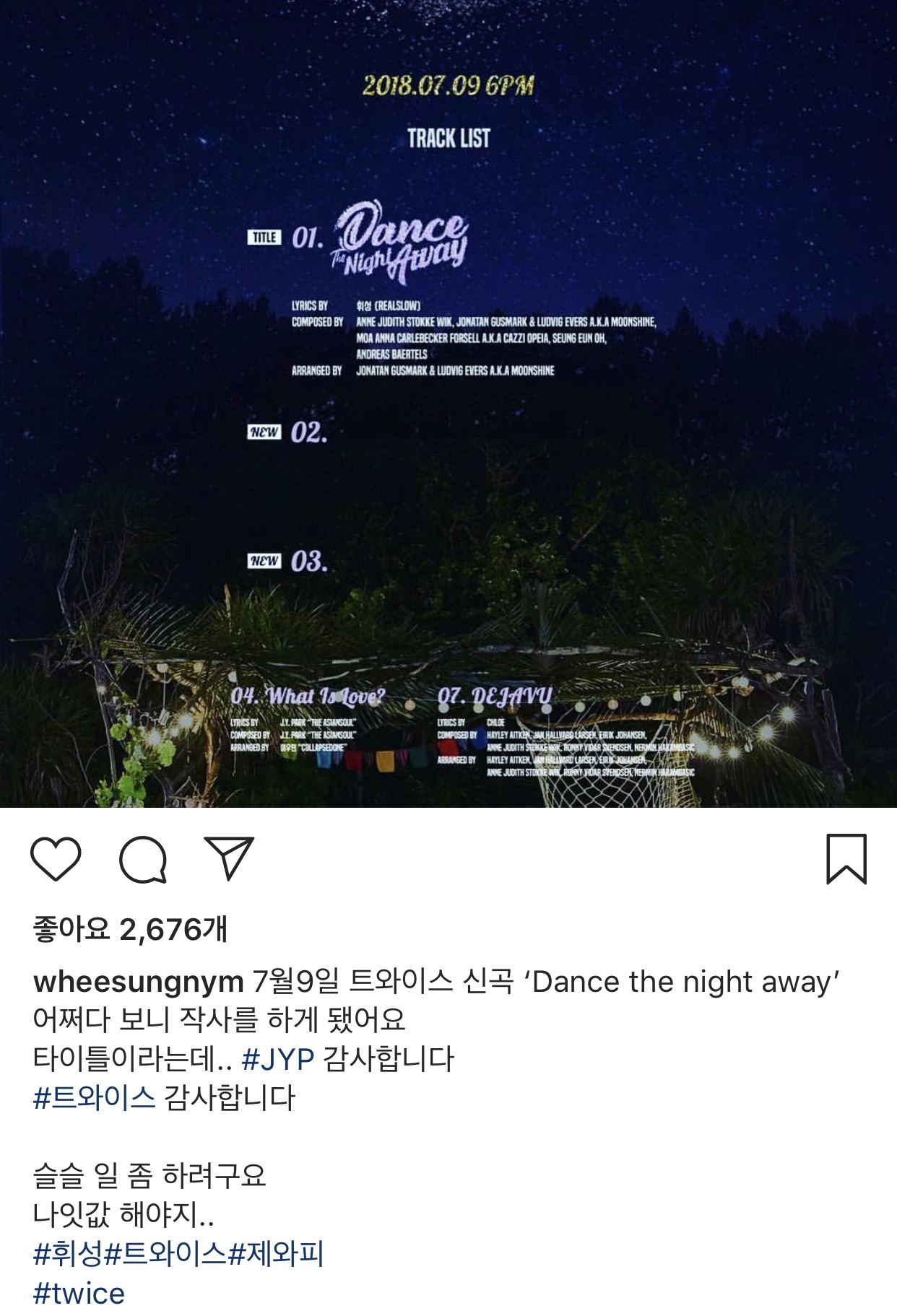This screenshot has width=897, height=1316.
Task: Open the #제와피 hashtag
Action: 276,1254
